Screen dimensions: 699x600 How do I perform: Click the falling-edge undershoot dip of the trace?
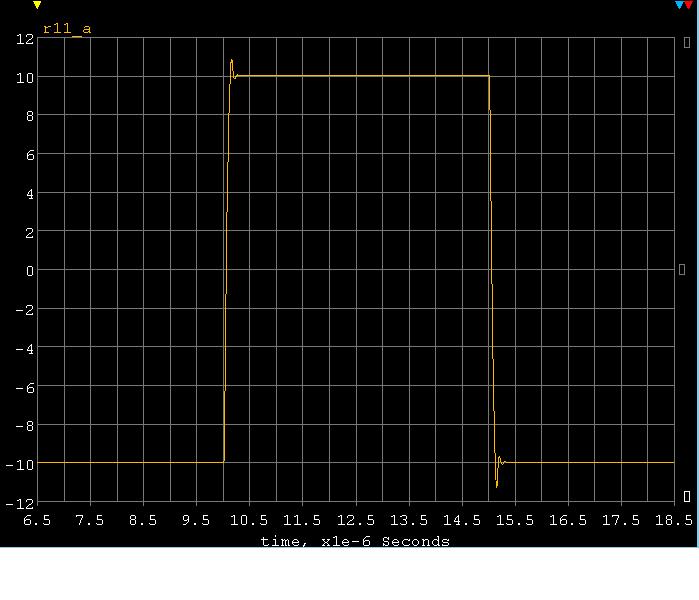coord(497,485)
